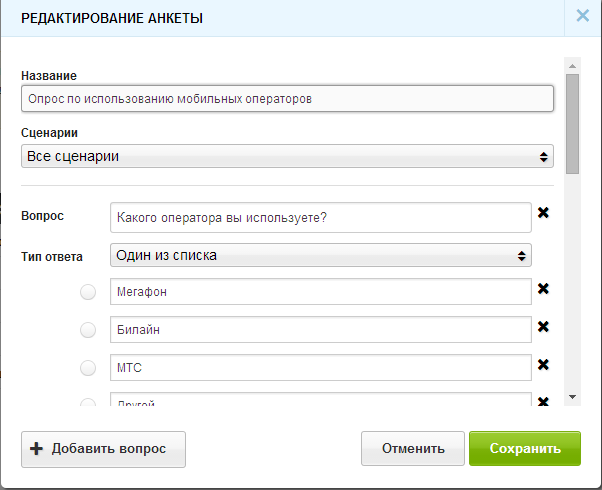Open the Сценарии dropdown

(286, 156)
